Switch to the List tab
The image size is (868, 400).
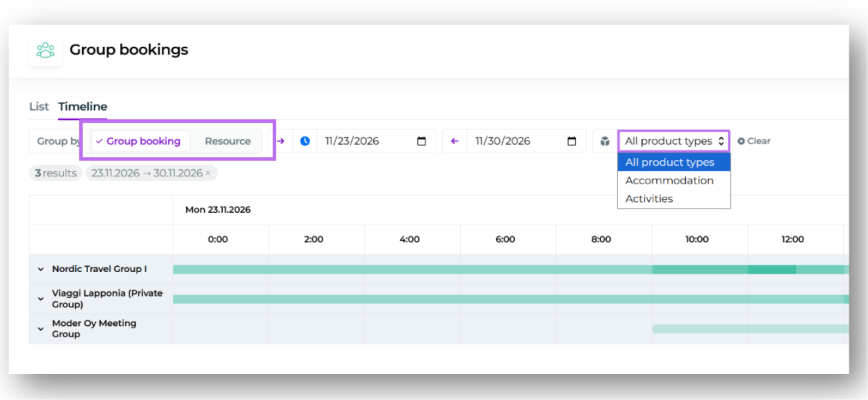pos(39,107)
